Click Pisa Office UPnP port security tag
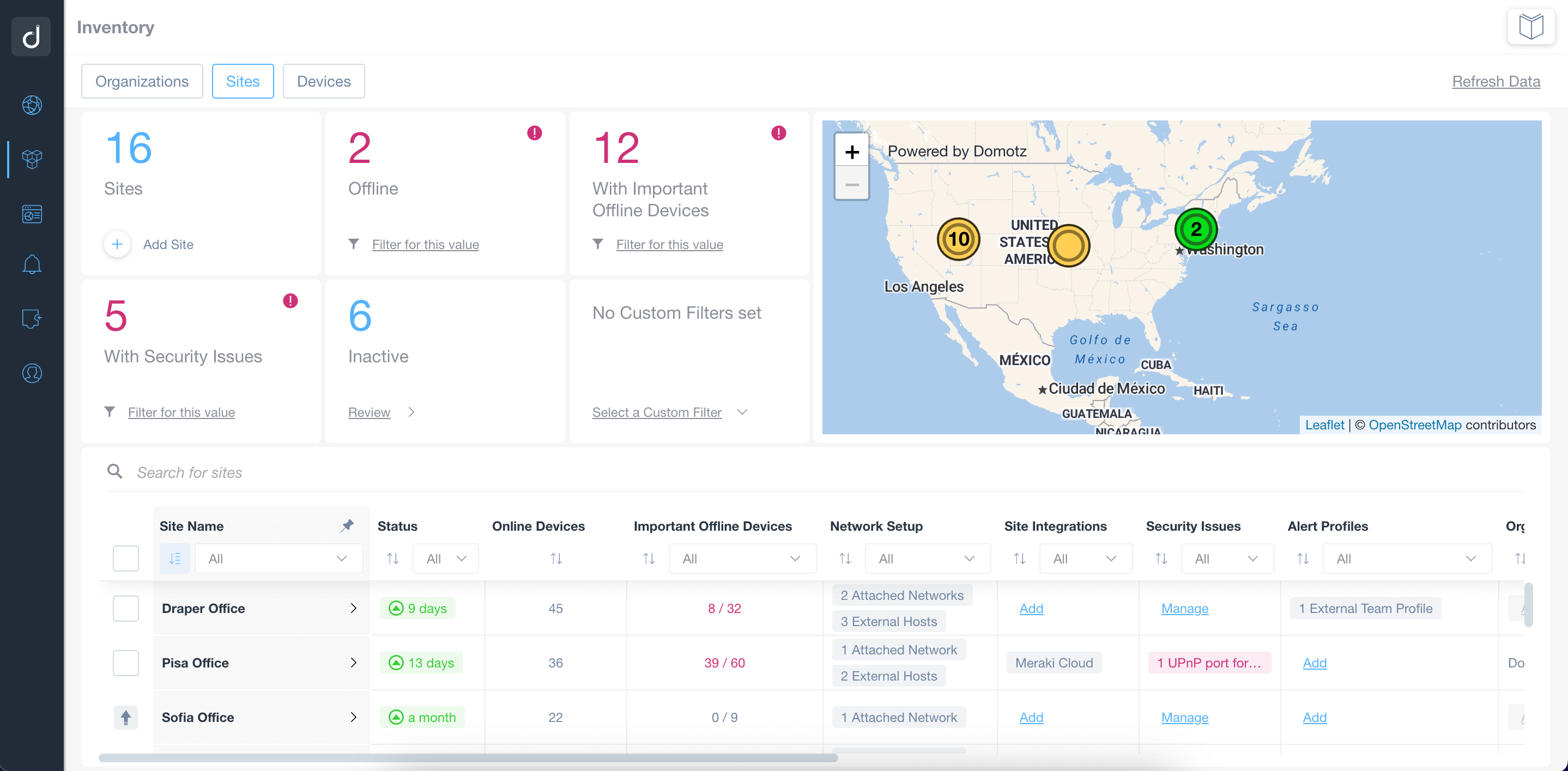 click(1209, 663)
